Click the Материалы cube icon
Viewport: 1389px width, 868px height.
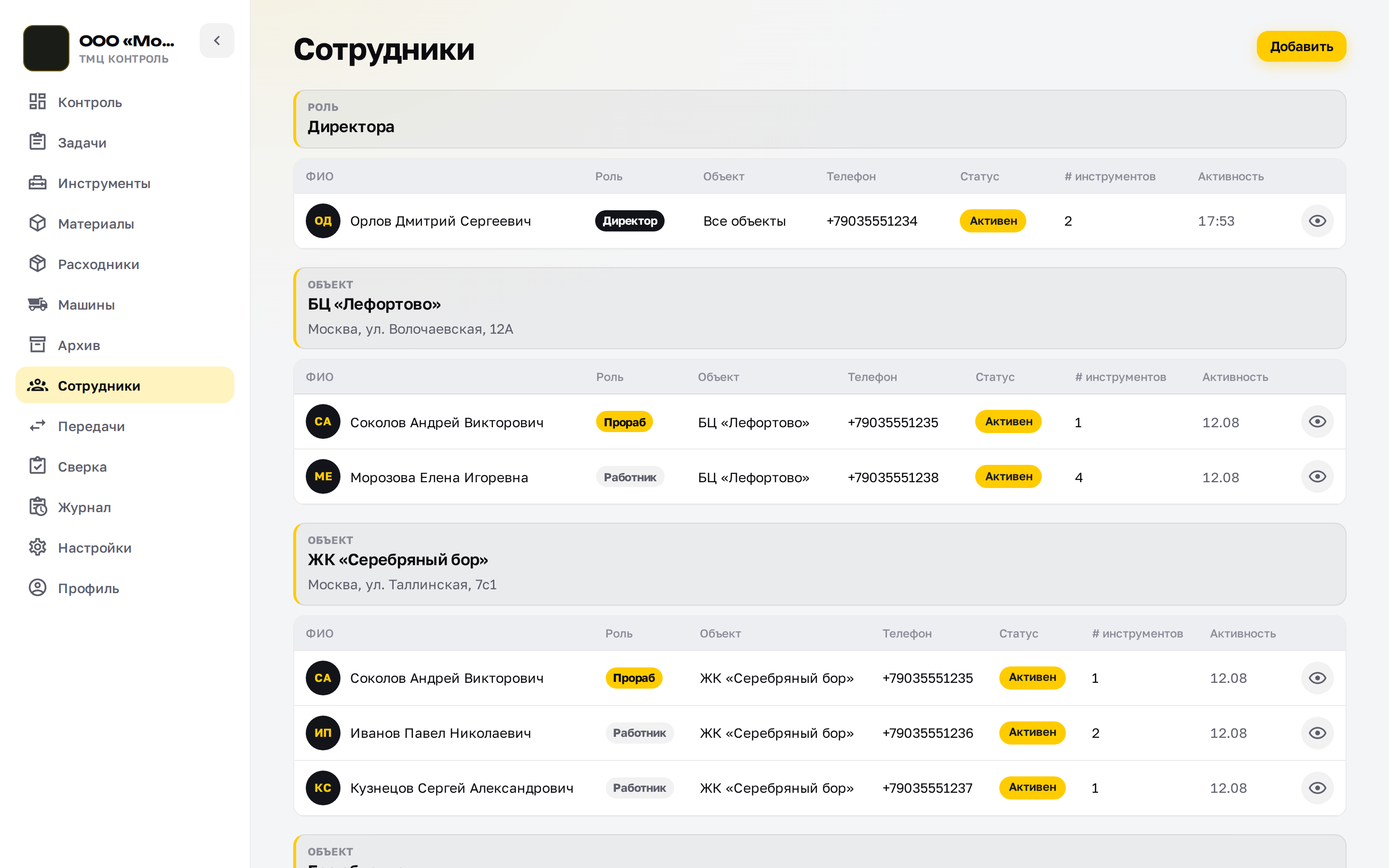tap(37, 223)
